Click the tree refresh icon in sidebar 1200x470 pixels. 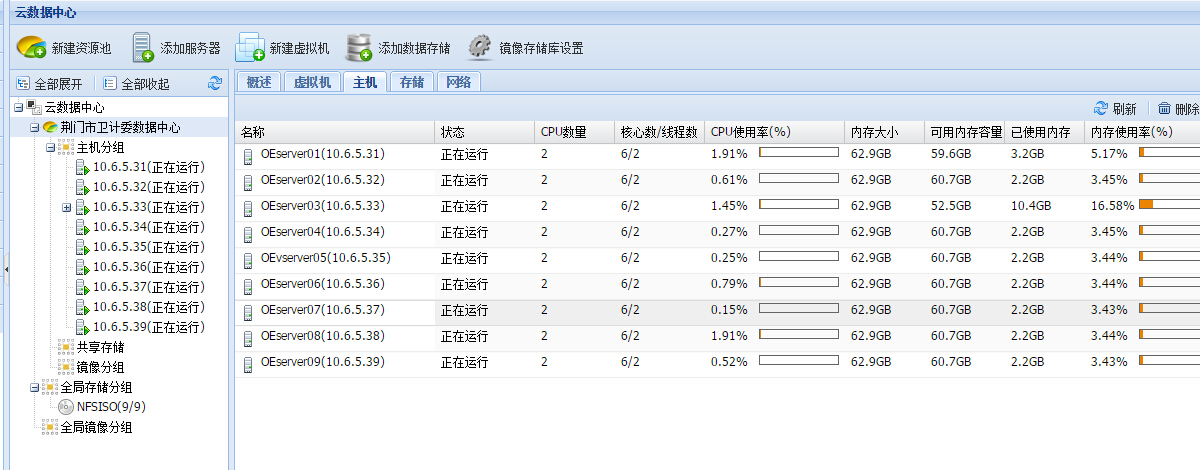[215, 84]
